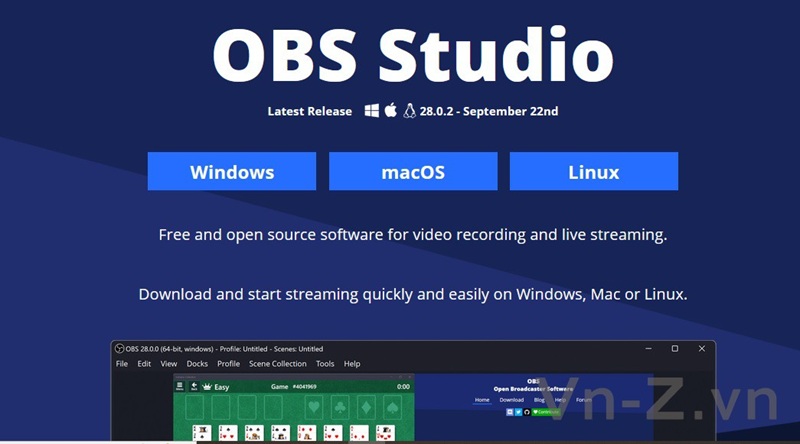The image size is (800, 444).
Task: Open the Help menu in OBS
Action: [x=352, y=364]
